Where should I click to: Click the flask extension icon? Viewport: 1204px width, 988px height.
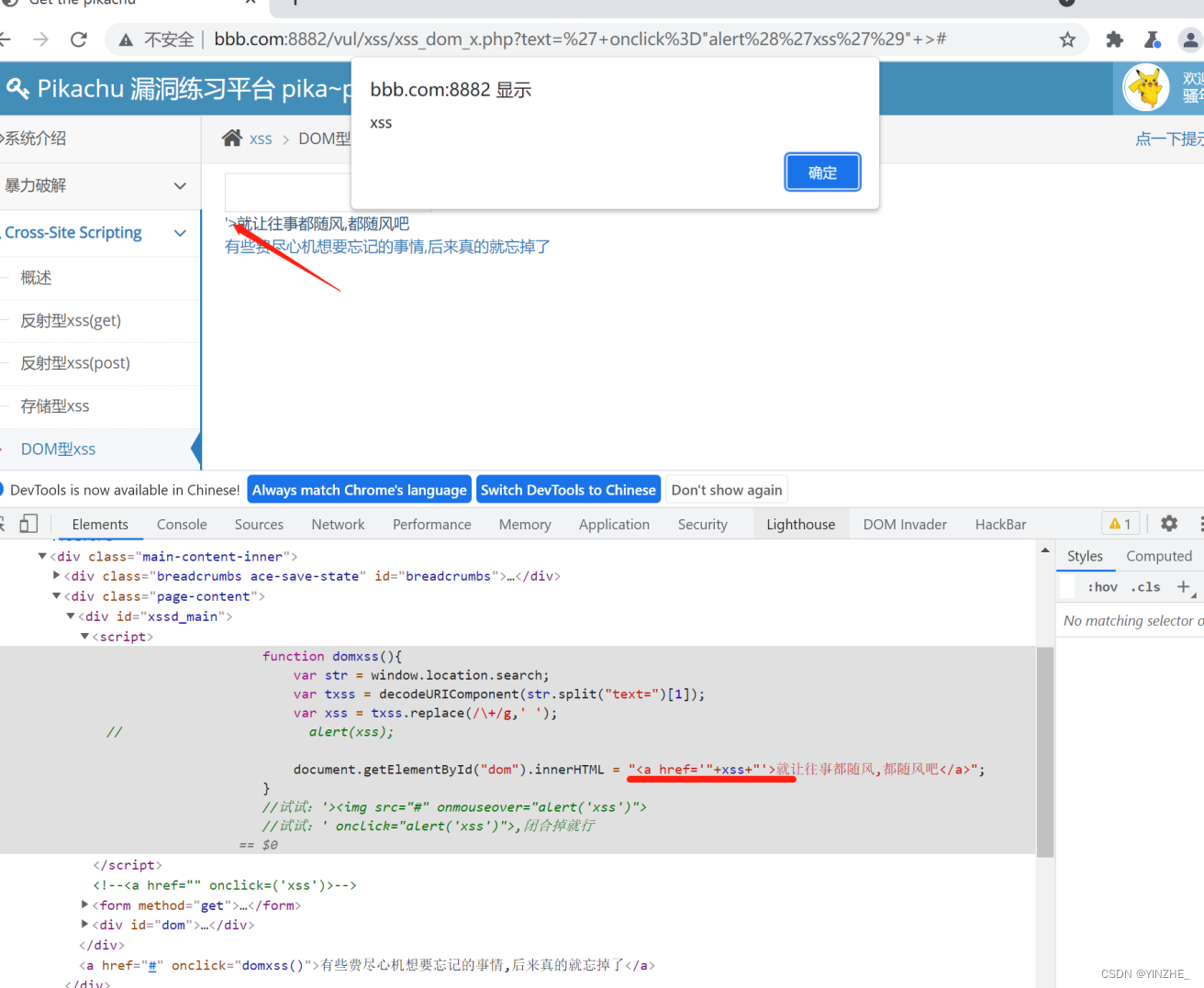point(1152,39)
